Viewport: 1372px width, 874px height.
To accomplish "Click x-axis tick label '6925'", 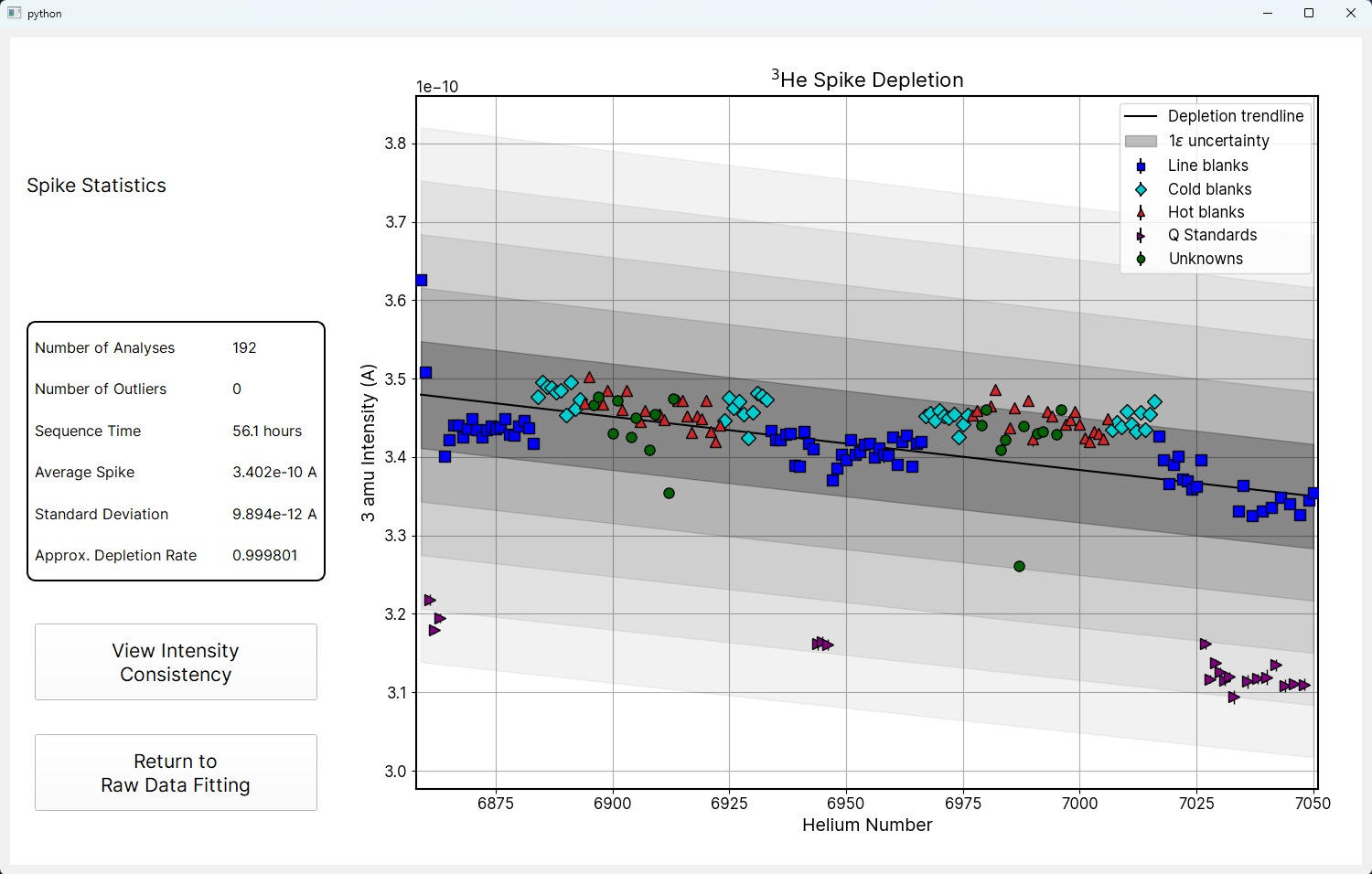I will [x=729, y=804].
